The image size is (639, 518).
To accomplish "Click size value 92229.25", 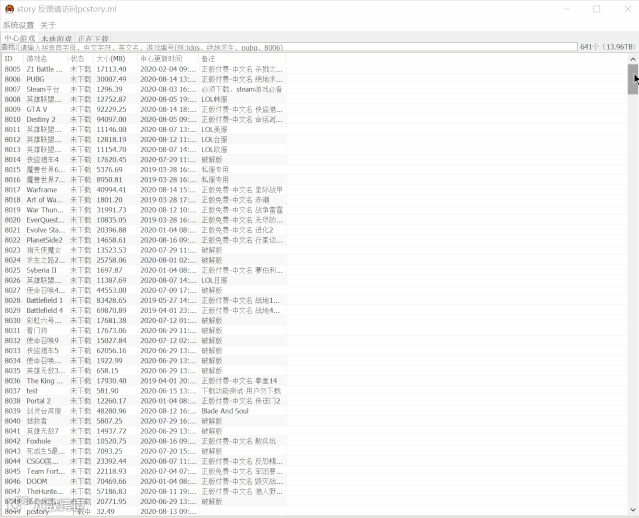I will (x=111, y=109).
